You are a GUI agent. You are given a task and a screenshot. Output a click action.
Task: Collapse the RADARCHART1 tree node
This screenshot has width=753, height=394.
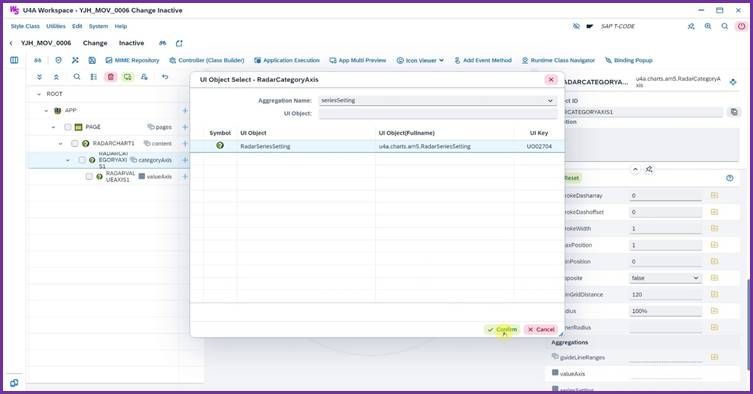click(61, 144)
